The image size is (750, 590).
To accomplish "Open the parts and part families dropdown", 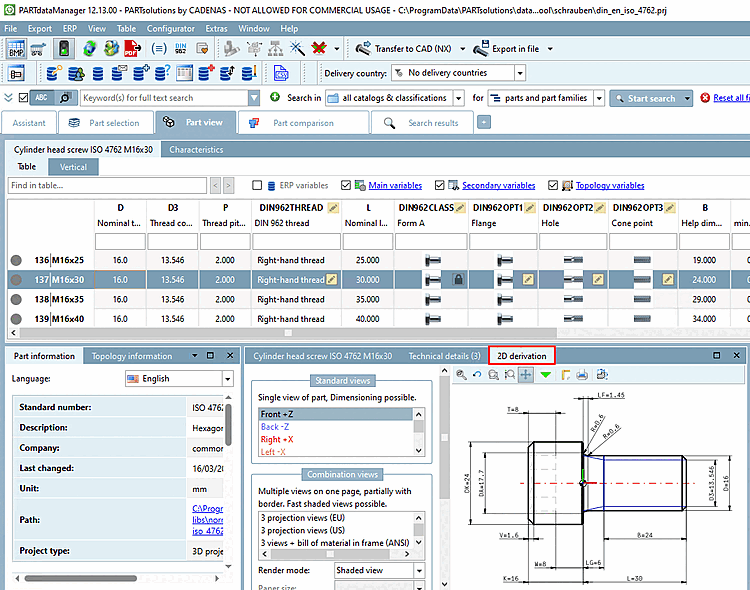I will [x=599, y=98].
